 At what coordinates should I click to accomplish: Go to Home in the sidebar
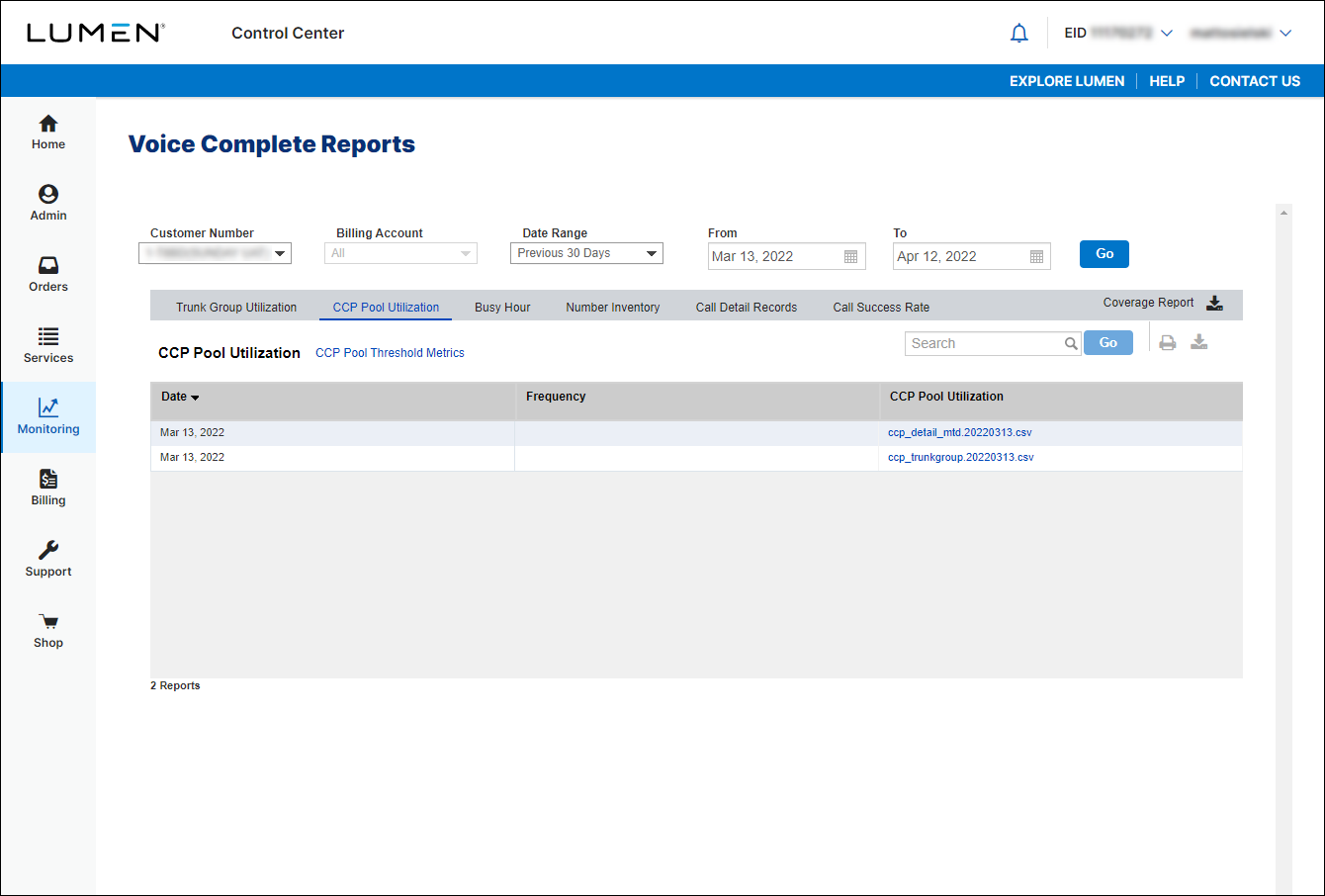pyautogui.click(x=48, y=133)
